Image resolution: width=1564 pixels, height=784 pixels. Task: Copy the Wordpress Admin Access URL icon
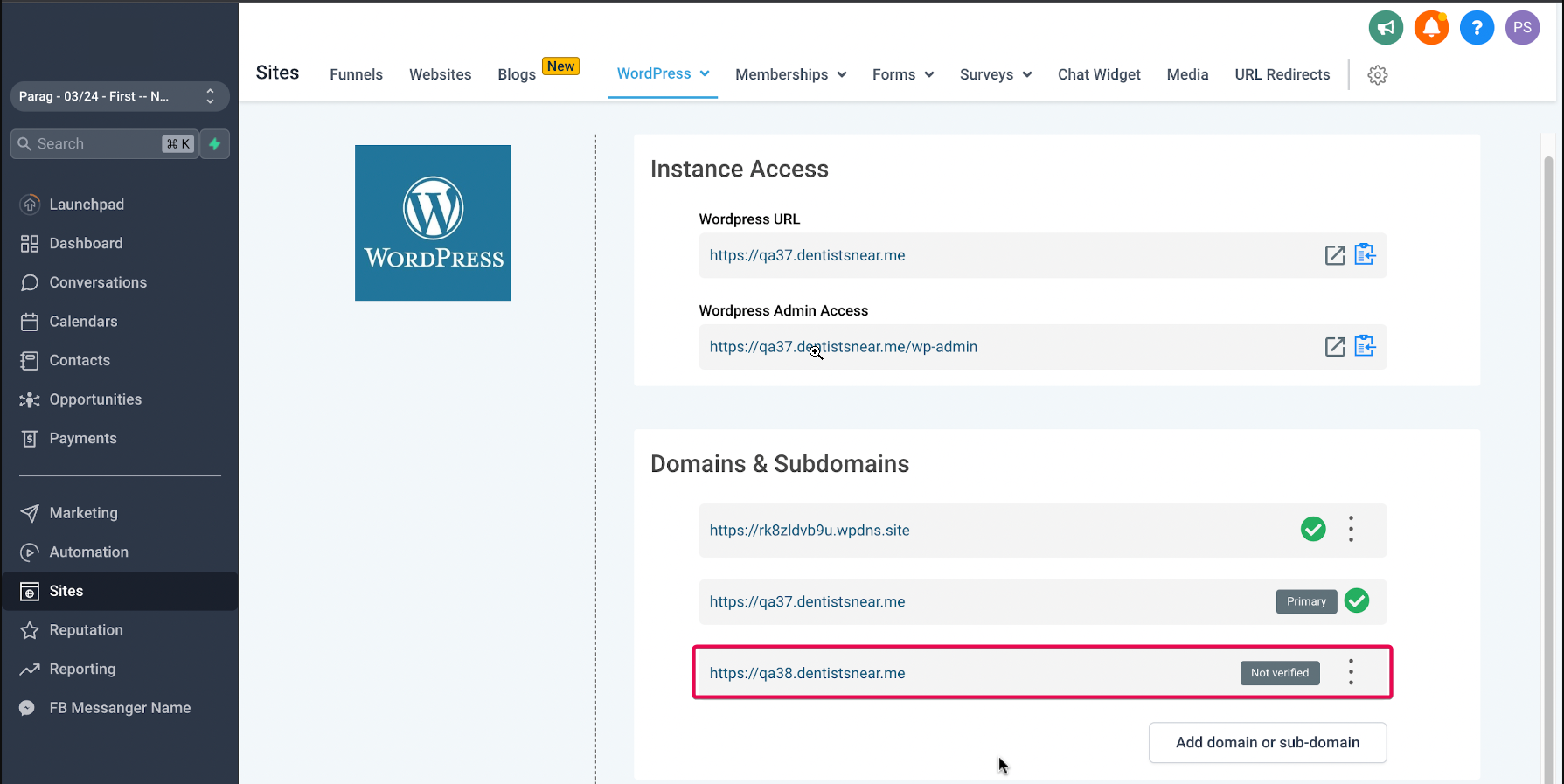[1365, 346]
